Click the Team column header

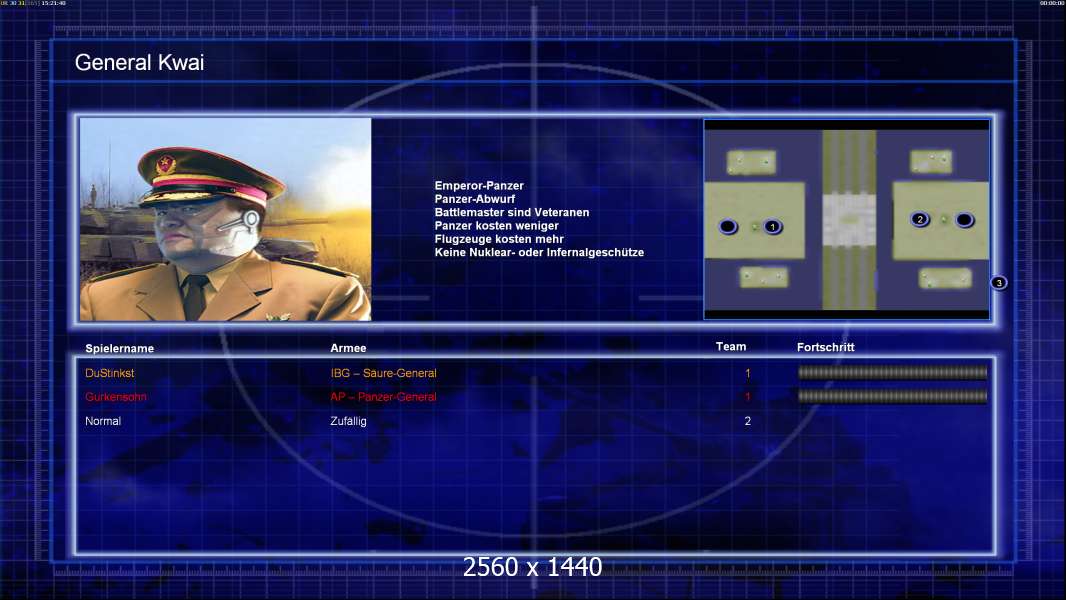[731, 347]
